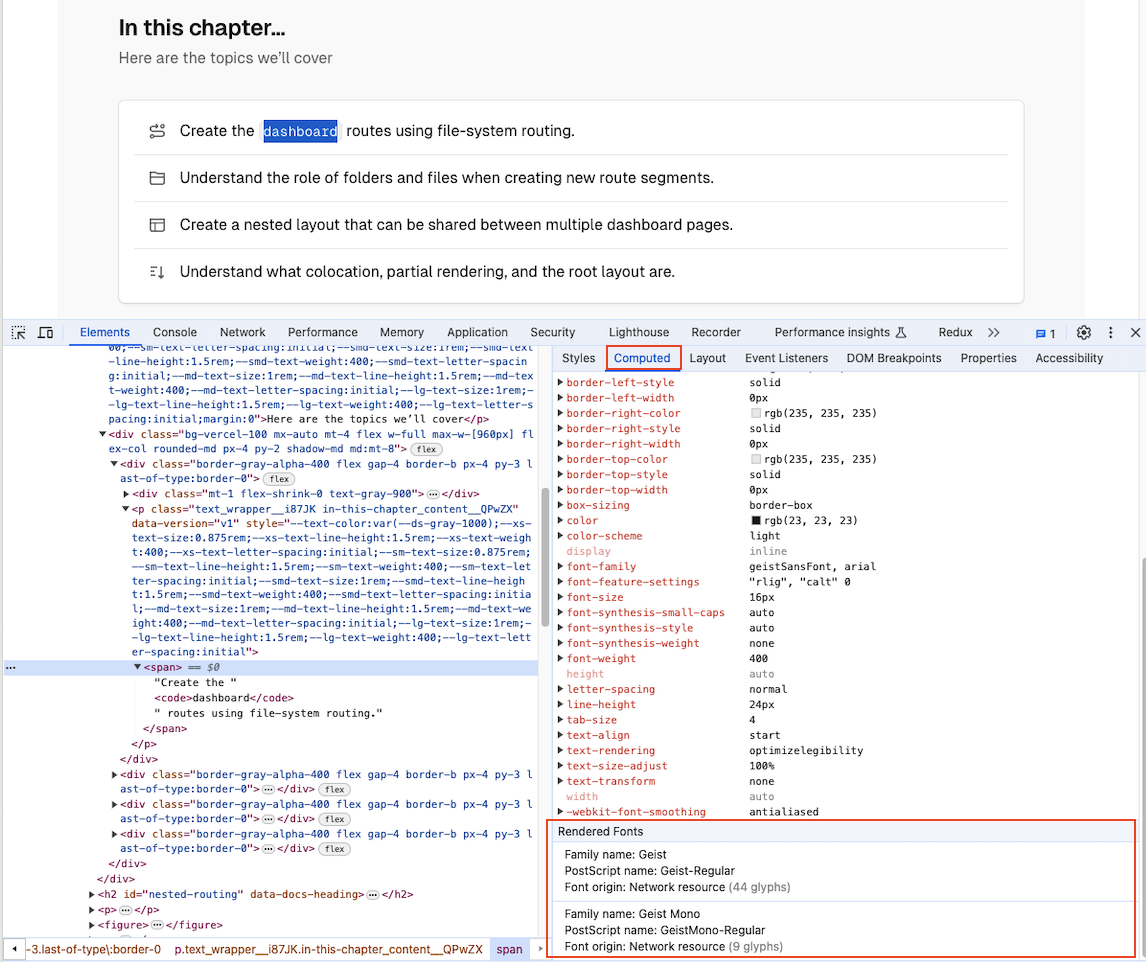The height and width of the screenshot is (962, 1146).
Task: Select span in the breadcrumb bar
Action: click(510, 949)
